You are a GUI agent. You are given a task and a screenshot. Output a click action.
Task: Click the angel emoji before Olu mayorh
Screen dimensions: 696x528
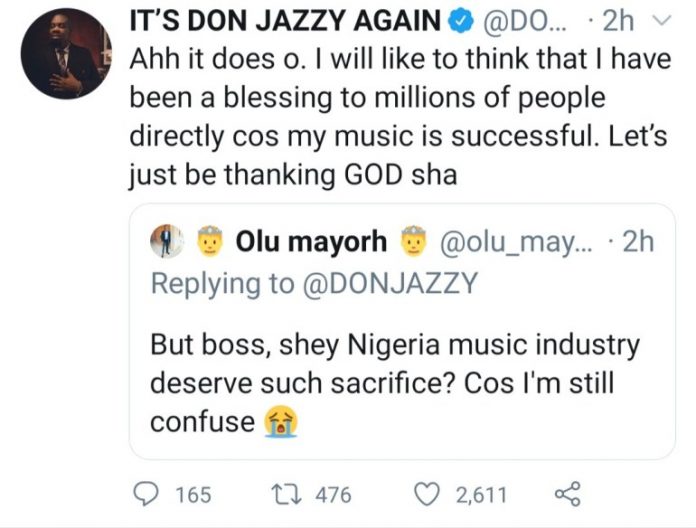click(x=207, y=241)
